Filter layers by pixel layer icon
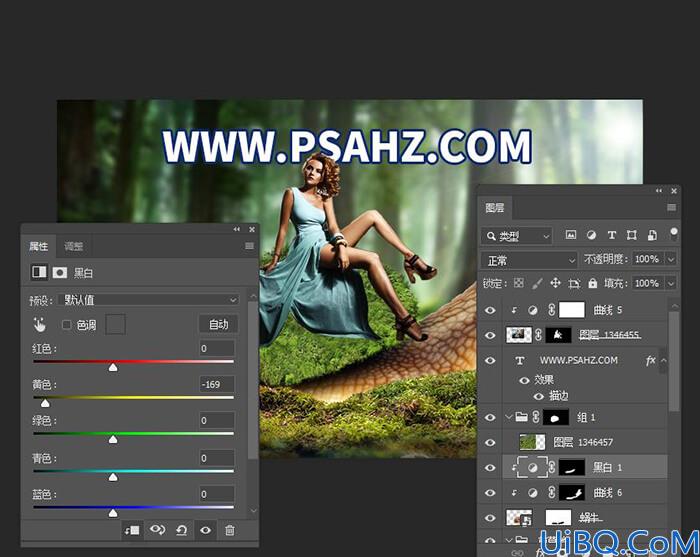This screenshot has height=557, width=700. [x=571, y=235]
